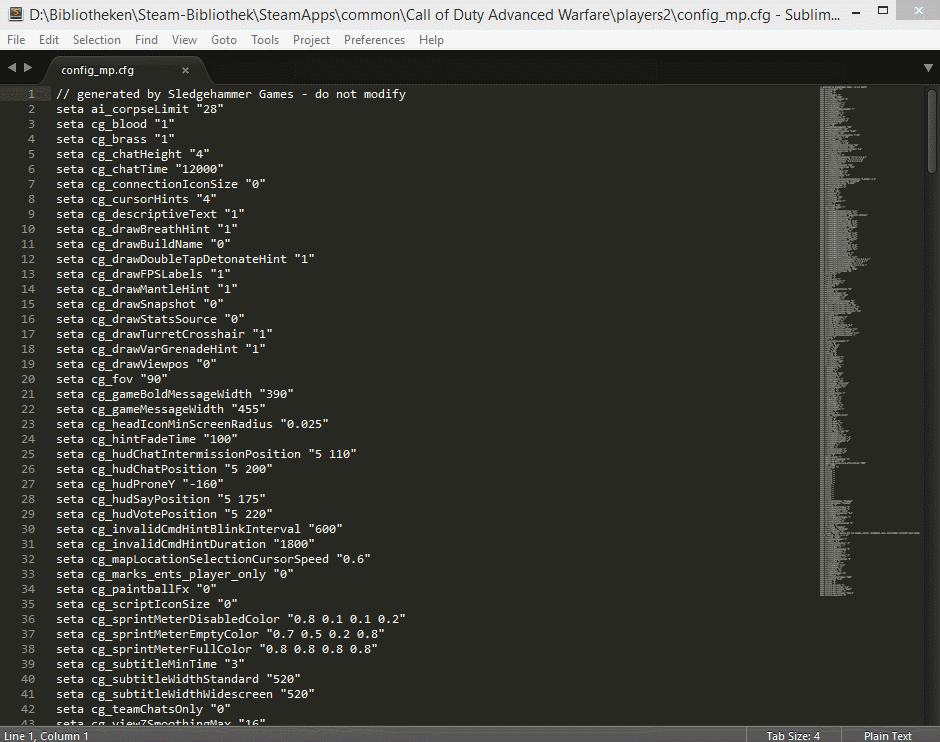Viewport: 940px width, 742px height.
Task: Click the minimap code overview
Action: pyautogui.click(x=869, y=340)
